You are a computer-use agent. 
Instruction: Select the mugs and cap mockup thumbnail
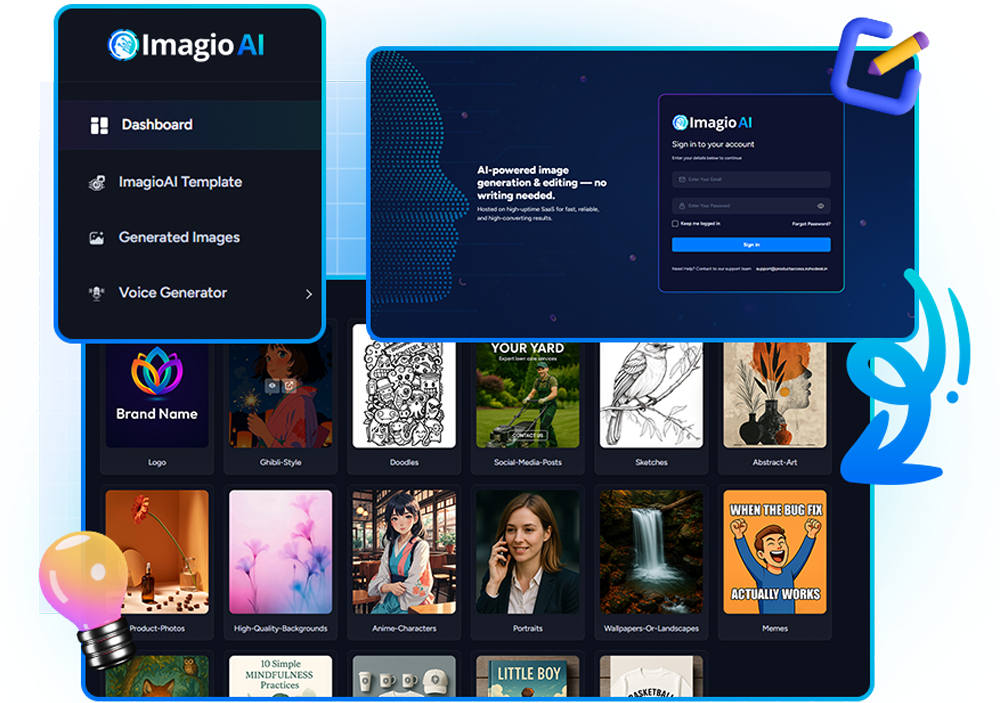404,676
